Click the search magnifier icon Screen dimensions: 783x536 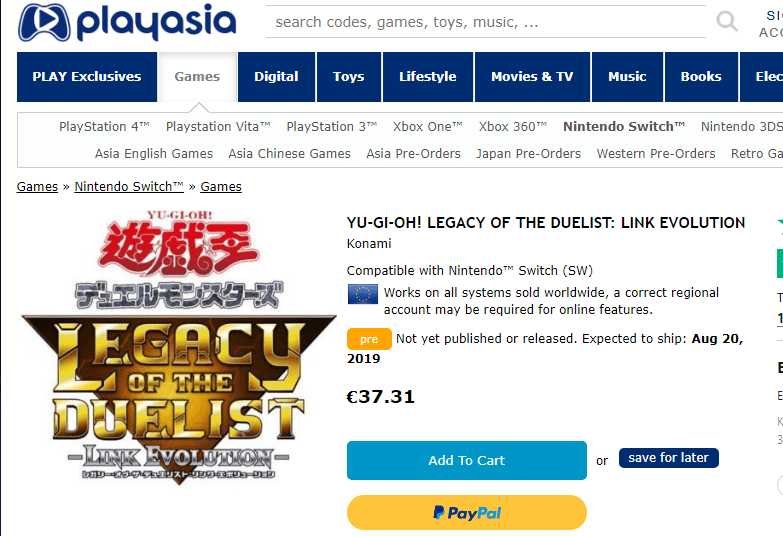point(727,21)
